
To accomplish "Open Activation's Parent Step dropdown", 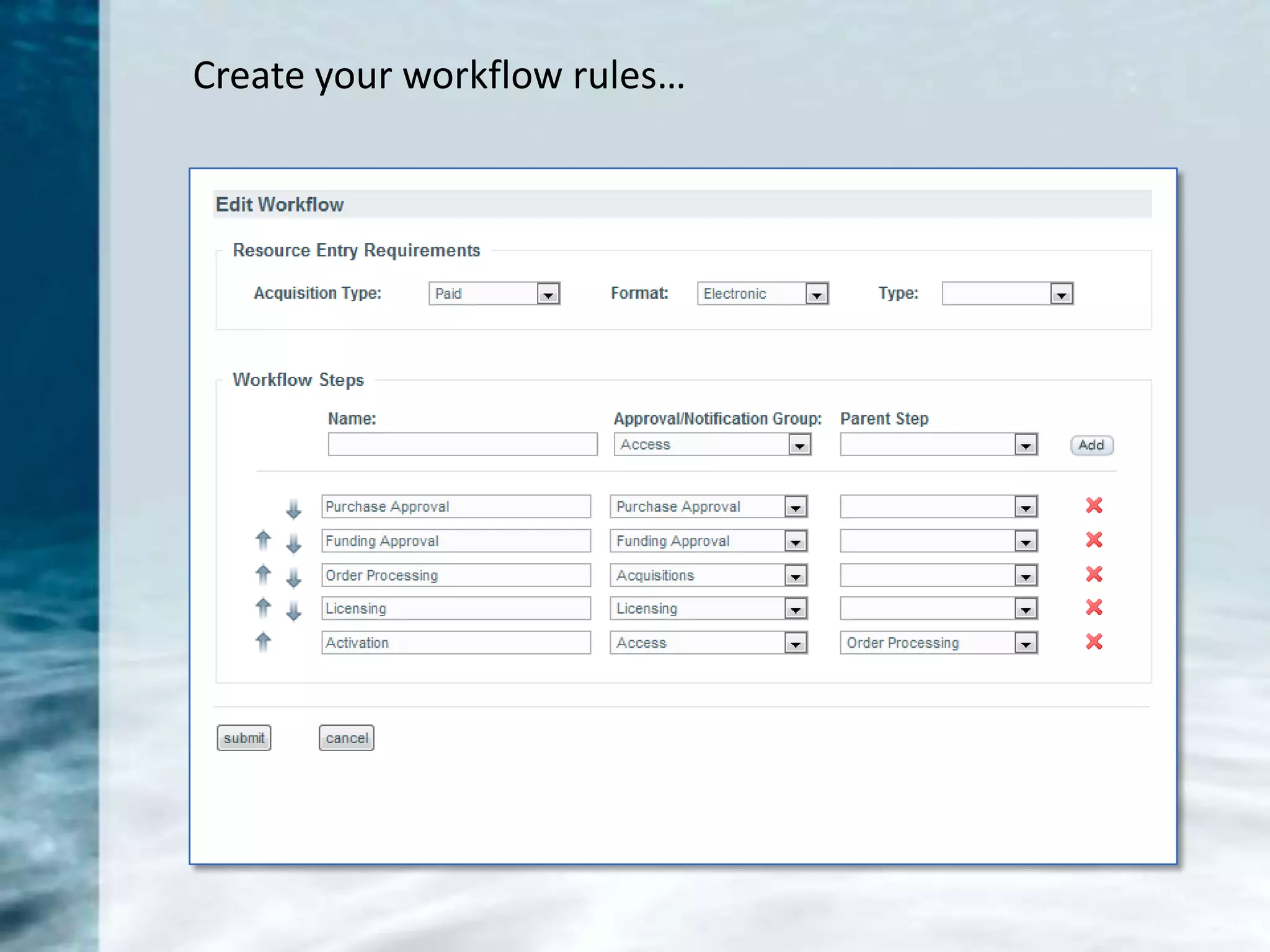I will tap(1026, 643).
